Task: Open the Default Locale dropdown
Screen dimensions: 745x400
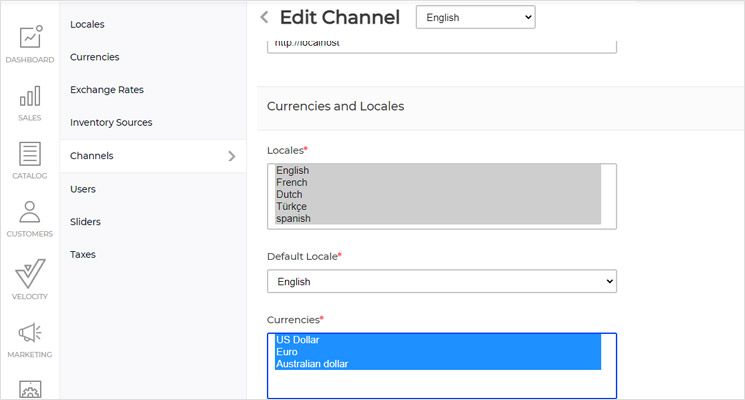Action: coord(442,281)
